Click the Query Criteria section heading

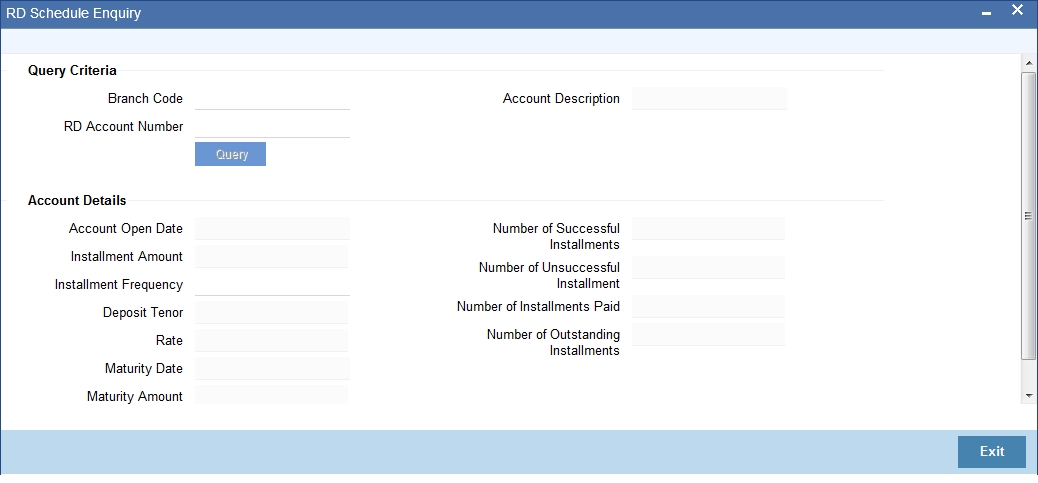[72, 70]
